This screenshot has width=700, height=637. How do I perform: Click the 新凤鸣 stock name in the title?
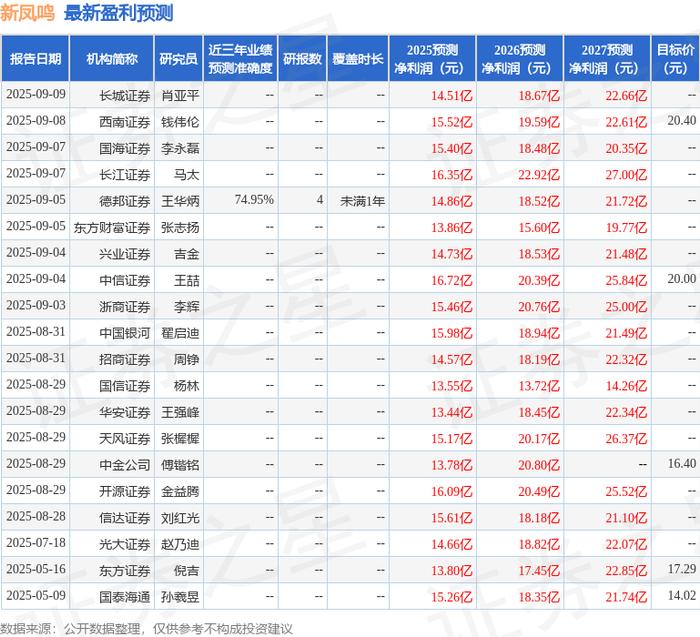tap(27, 12)
